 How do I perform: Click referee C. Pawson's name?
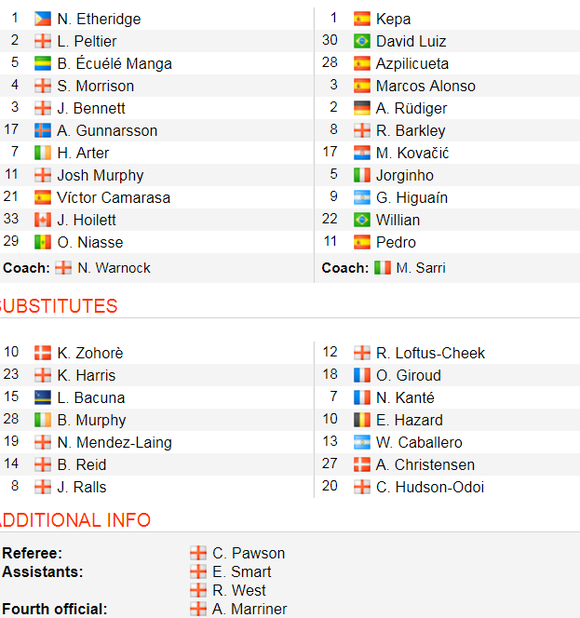[x=248, y=553]
